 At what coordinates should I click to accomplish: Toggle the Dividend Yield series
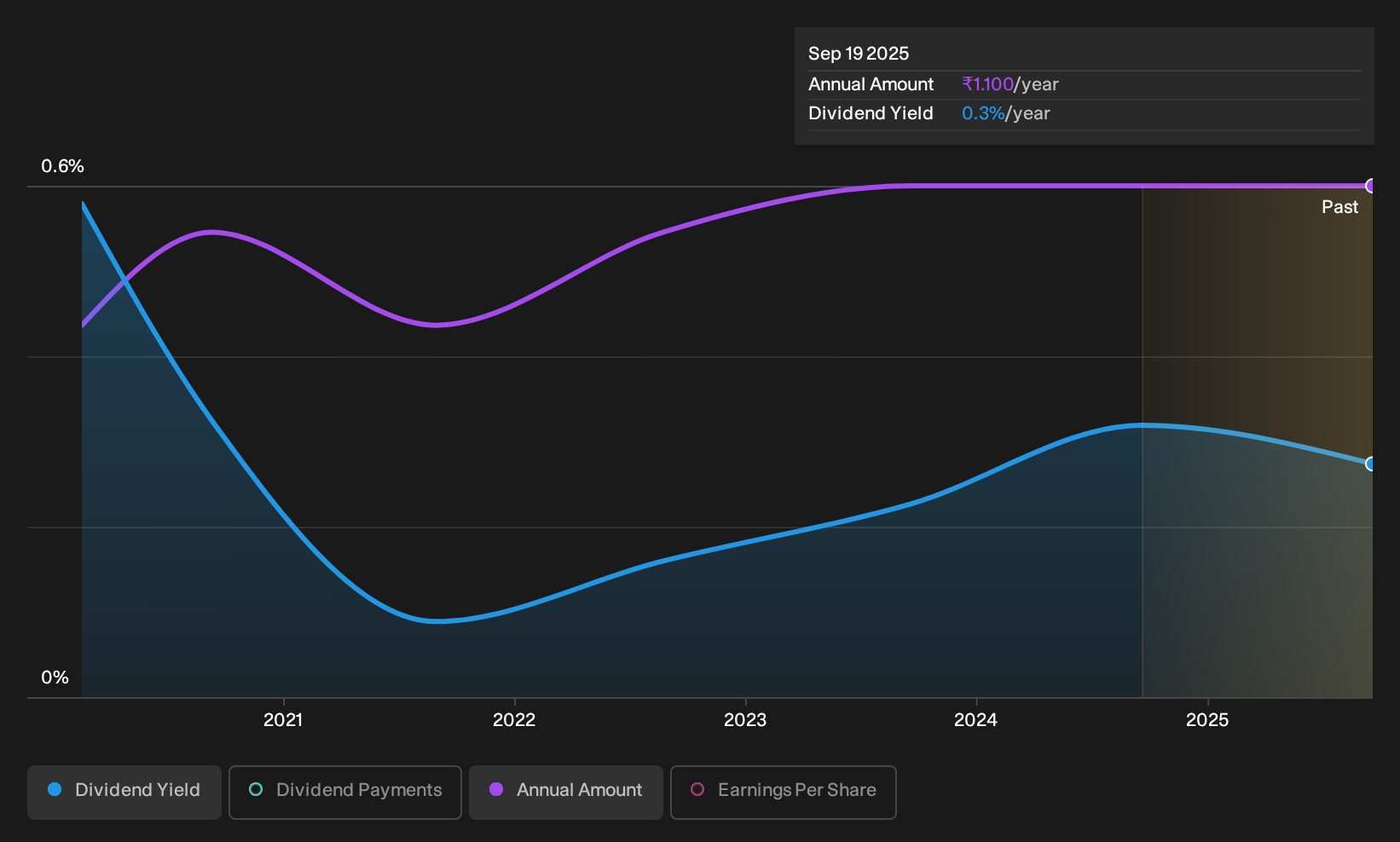click(124, 793)
